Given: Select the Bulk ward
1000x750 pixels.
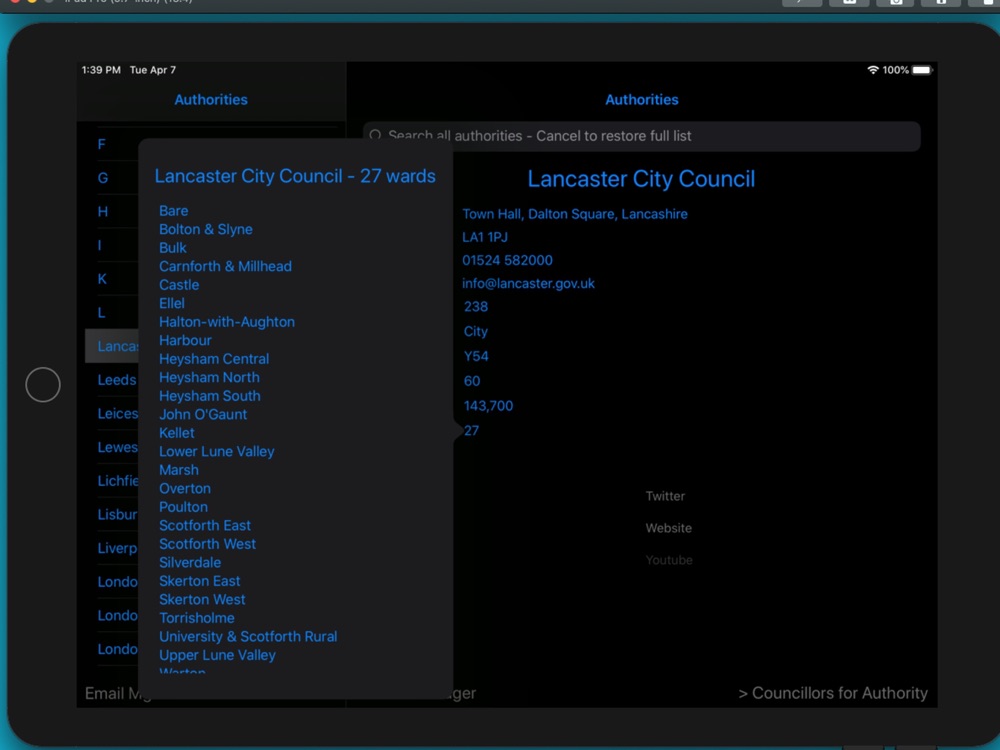Looking at the screenshot, I should pyautogui.click(x=173, y=247).
